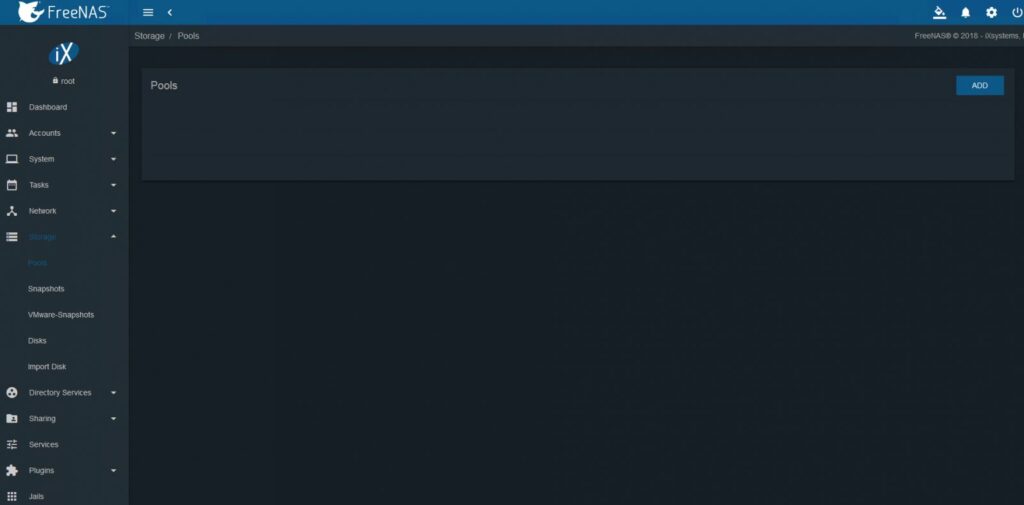The image size is (1024, 505).
Task: Show alerts via the bell icon
Action: click(x=965, y=12)
